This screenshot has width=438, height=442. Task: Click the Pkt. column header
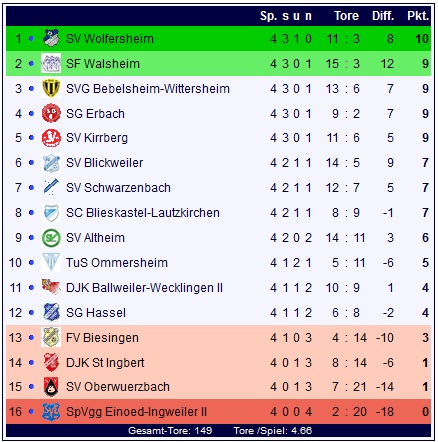point(418,16)
